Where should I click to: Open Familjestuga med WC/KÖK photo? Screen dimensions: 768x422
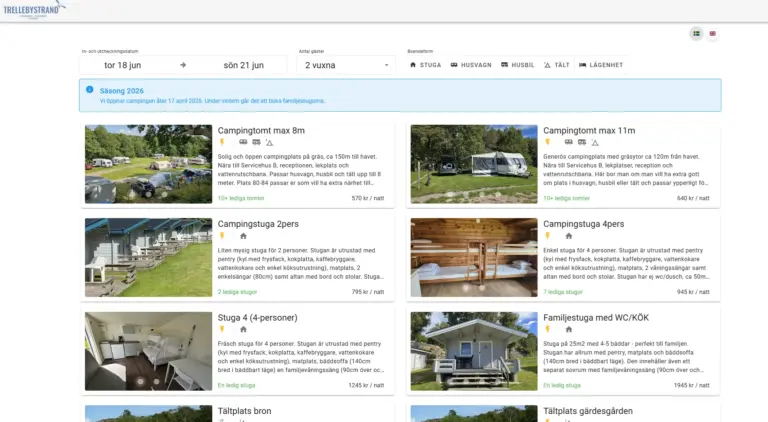(474, 351)
